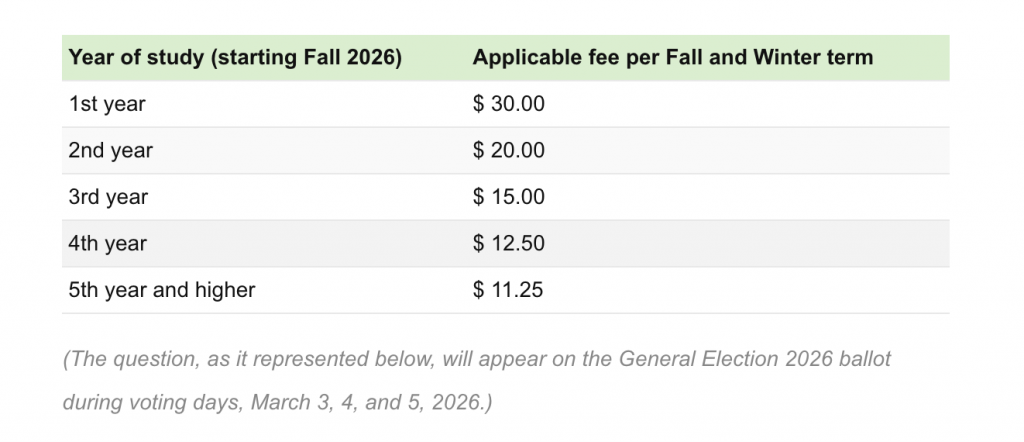This screenshot has width=1024, height=442.
Task: Select the "4th year" table cell
Action: (108, 244)
